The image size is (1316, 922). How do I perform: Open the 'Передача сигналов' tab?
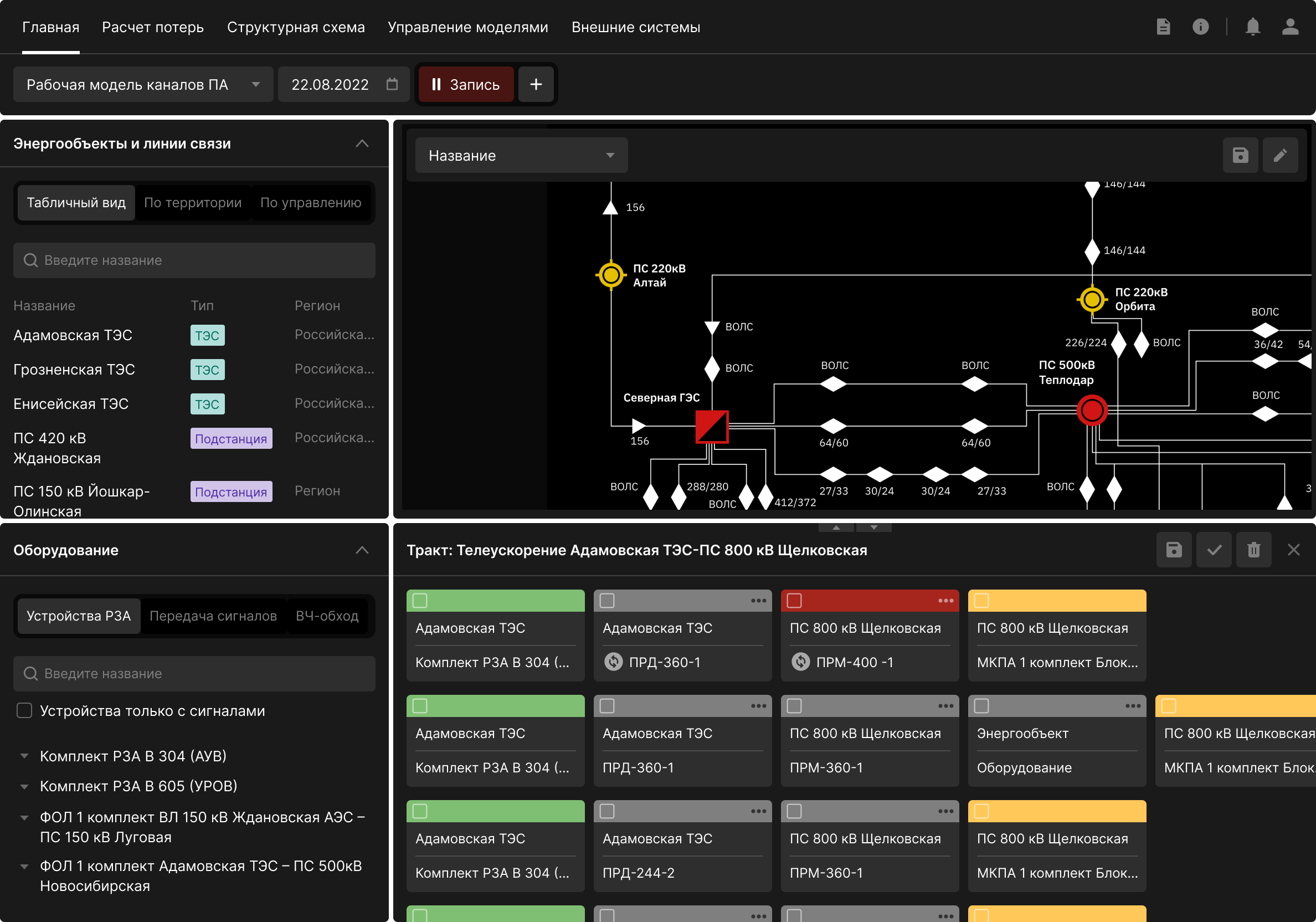point(213,616)
